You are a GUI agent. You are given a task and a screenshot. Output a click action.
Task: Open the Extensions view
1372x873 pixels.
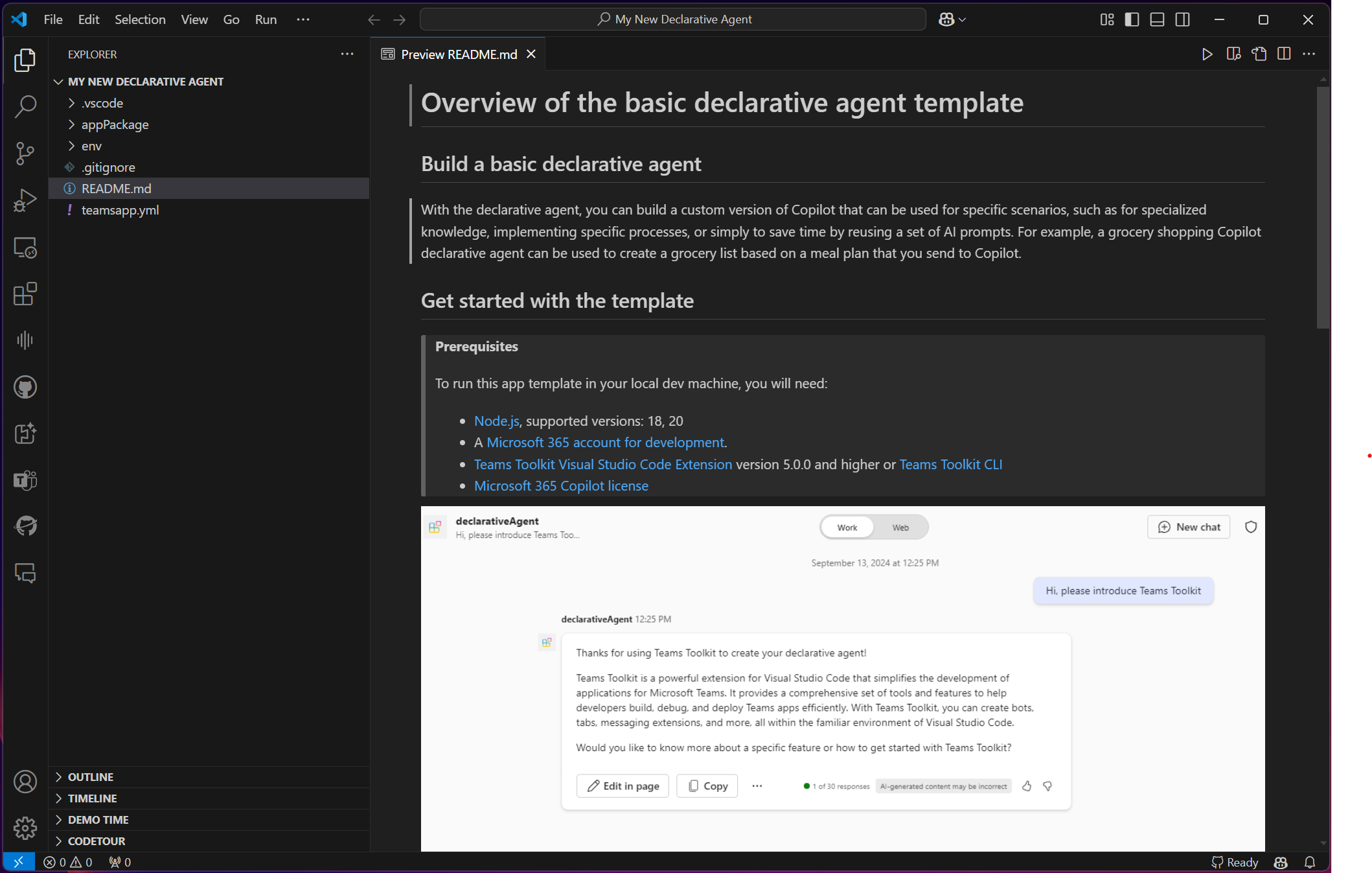[25, 294]
